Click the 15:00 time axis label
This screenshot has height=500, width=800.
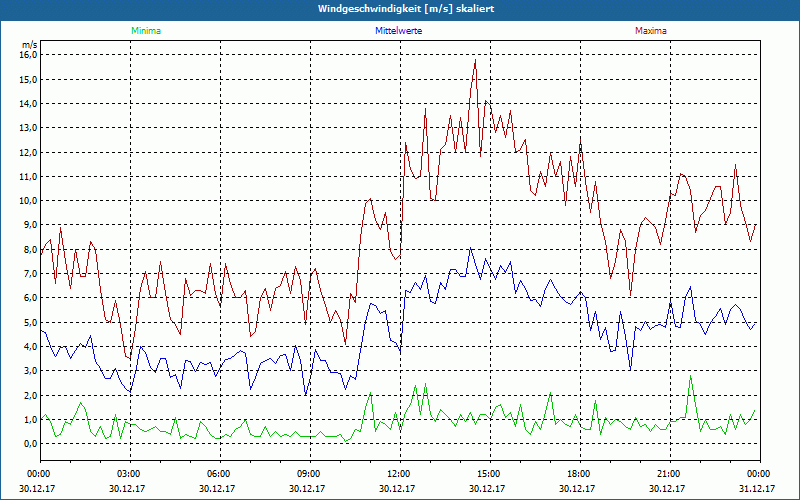coord(490,474)
